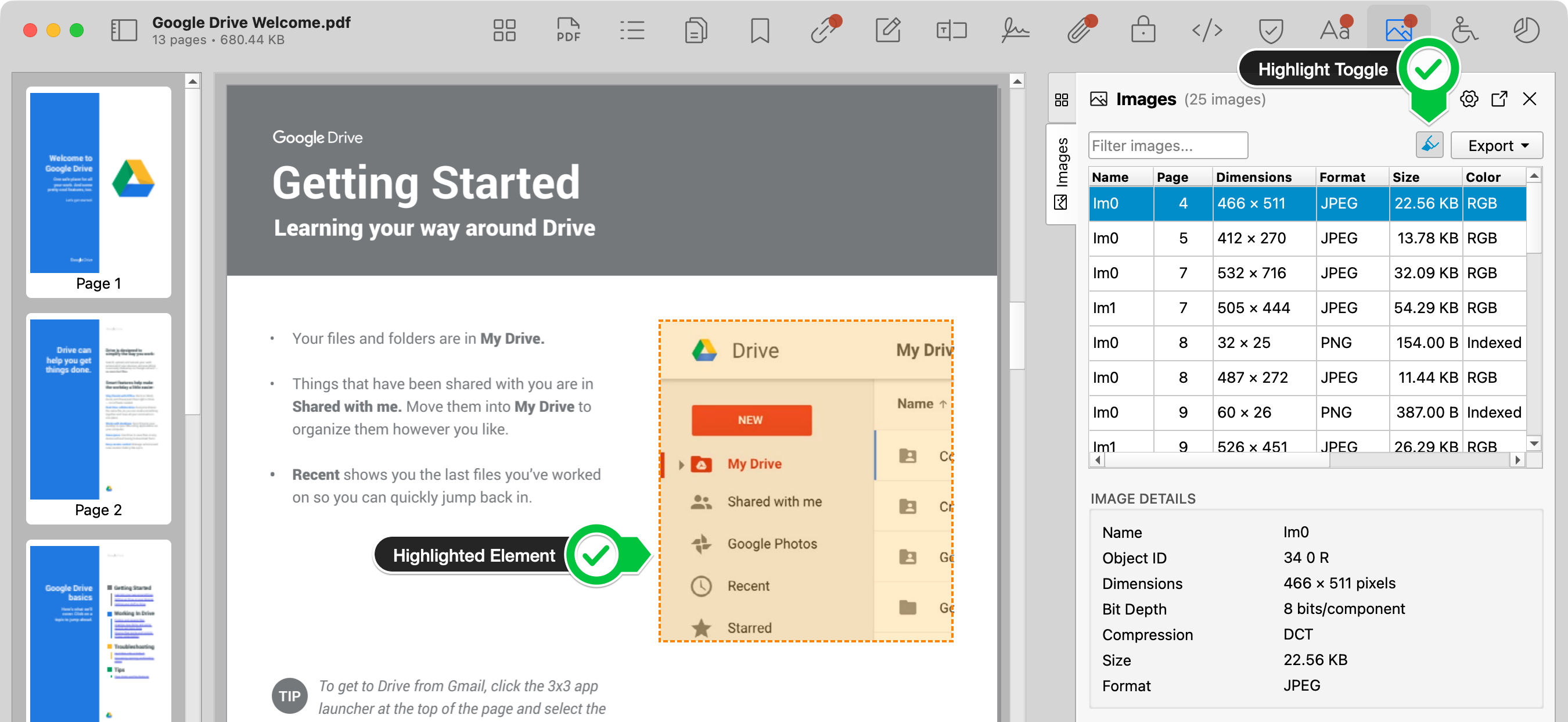The image size is (1568, 722).
Task: Sort by Size column header
Action: click(1425, 177)
